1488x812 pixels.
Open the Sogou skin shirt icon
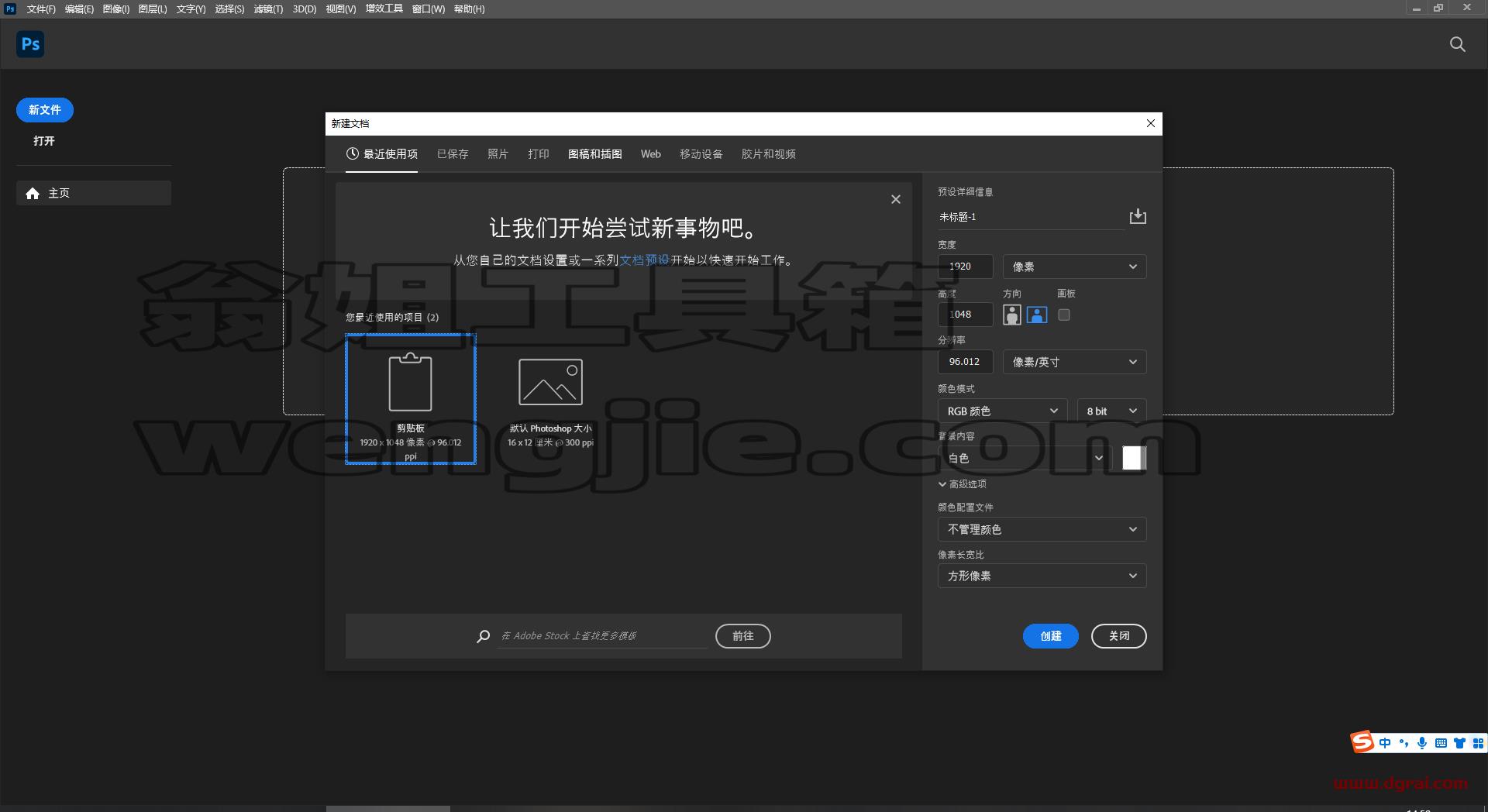click(x=1459, y=743)
